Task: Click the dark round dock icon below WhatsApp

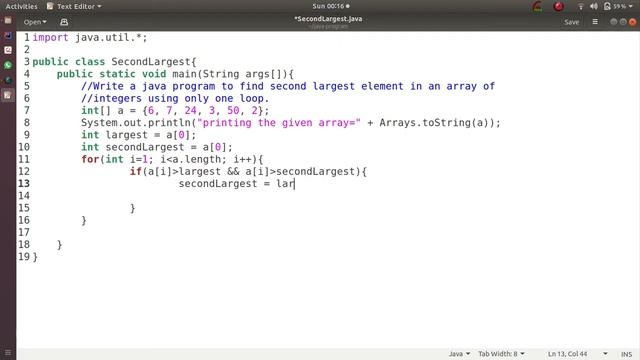Action: tap(8, 80)
